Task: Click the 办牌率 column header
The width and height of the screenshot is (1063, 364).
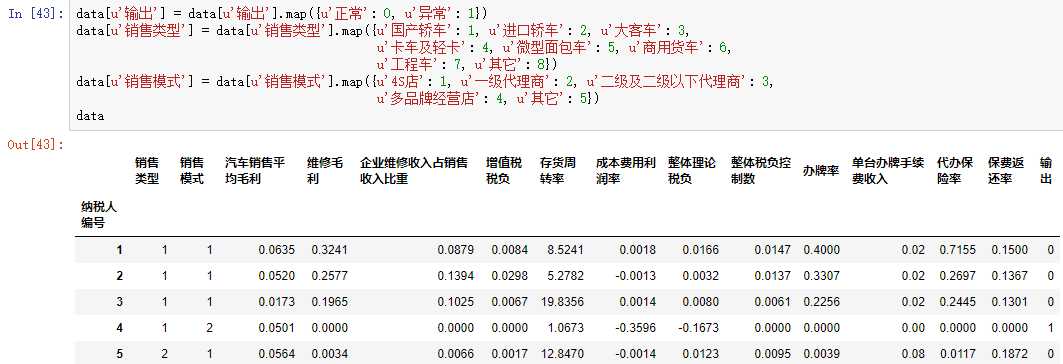Action: 821,171
